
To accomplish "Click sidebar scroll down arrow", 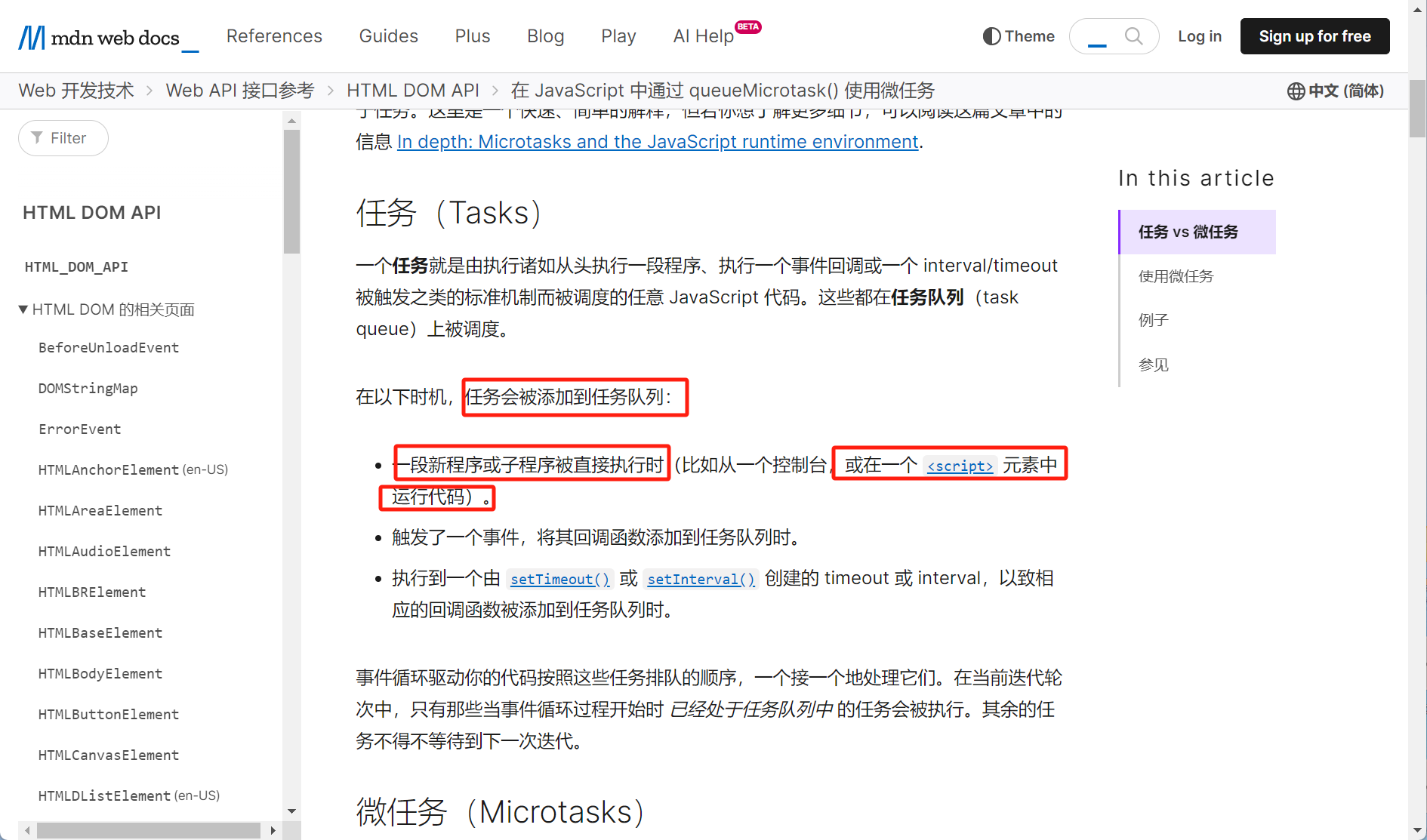I will tap(291, 811).
